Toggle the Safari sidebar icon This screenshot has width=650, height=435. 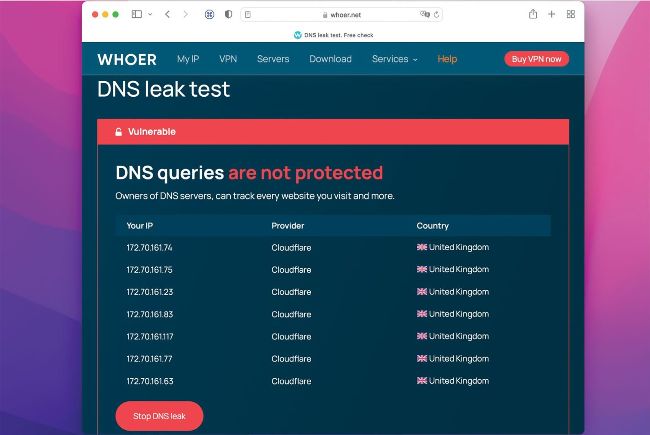136,15
